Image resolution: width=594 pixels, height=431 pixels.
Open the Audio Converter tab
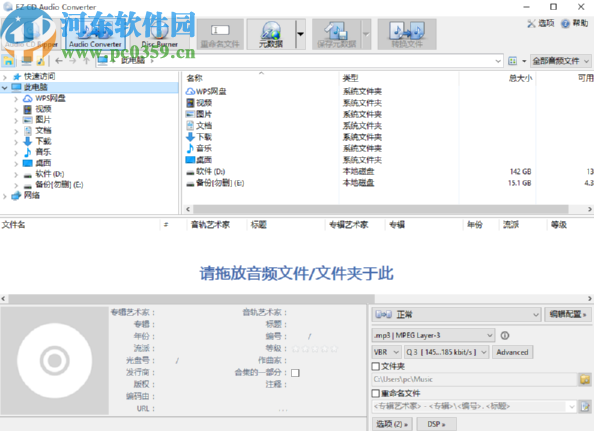95,35
